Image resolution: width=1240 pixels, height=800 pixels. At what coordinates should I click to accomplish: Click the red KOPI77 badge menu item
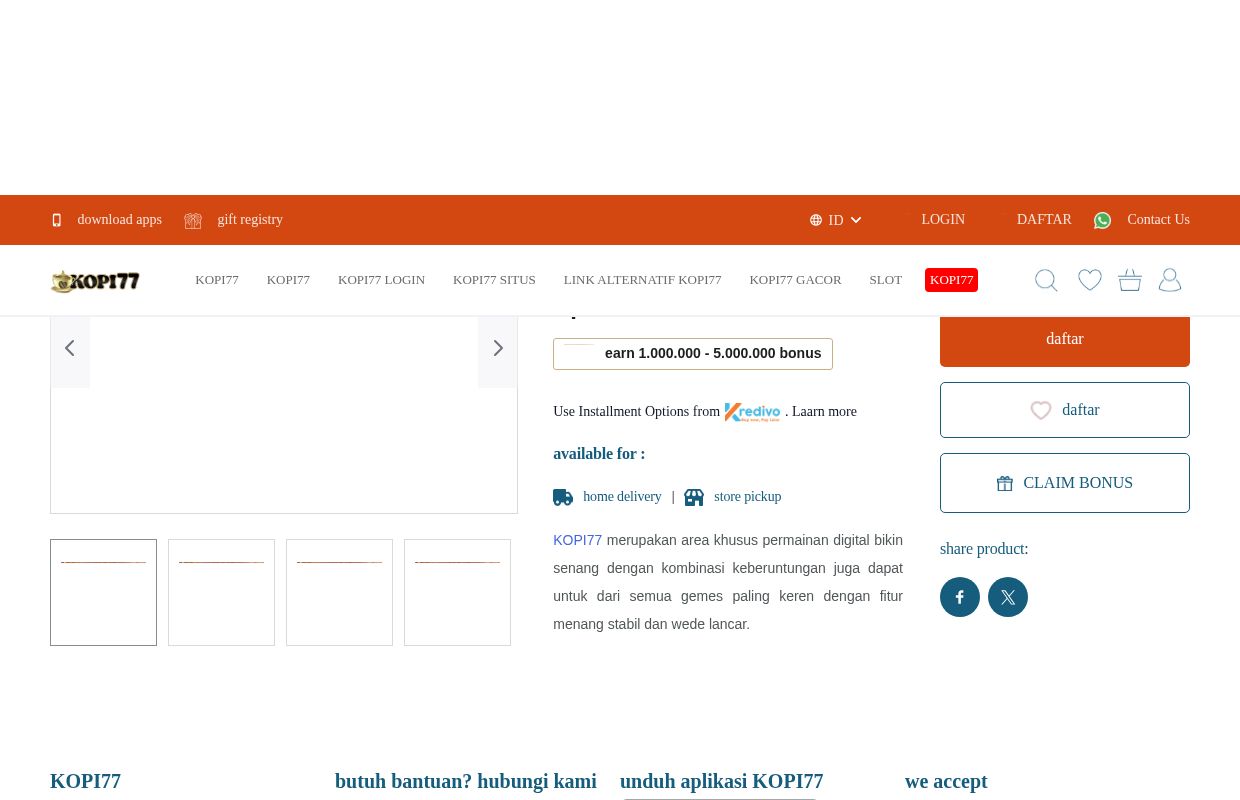point(951,280)
